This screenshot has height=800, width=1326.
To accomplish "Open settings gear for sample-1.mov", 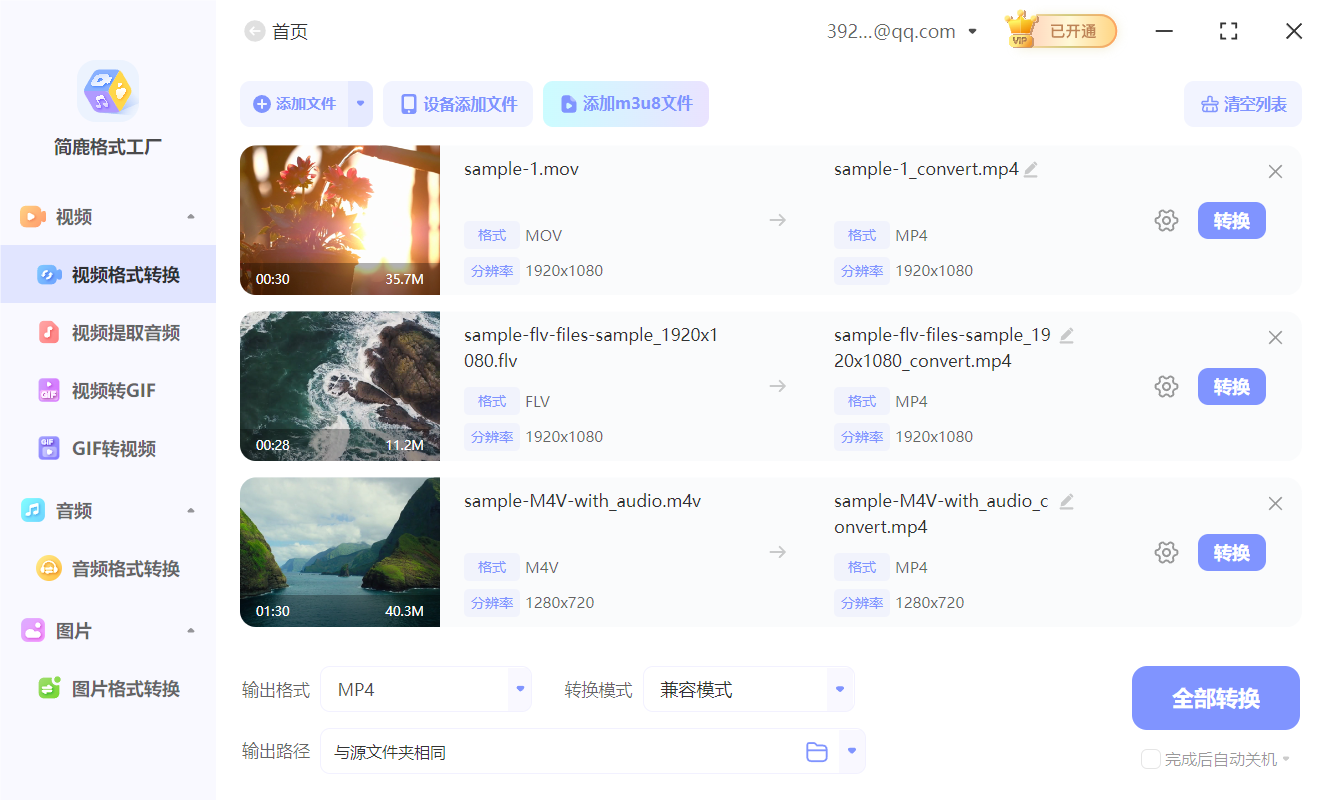I will pos(1166,221).
